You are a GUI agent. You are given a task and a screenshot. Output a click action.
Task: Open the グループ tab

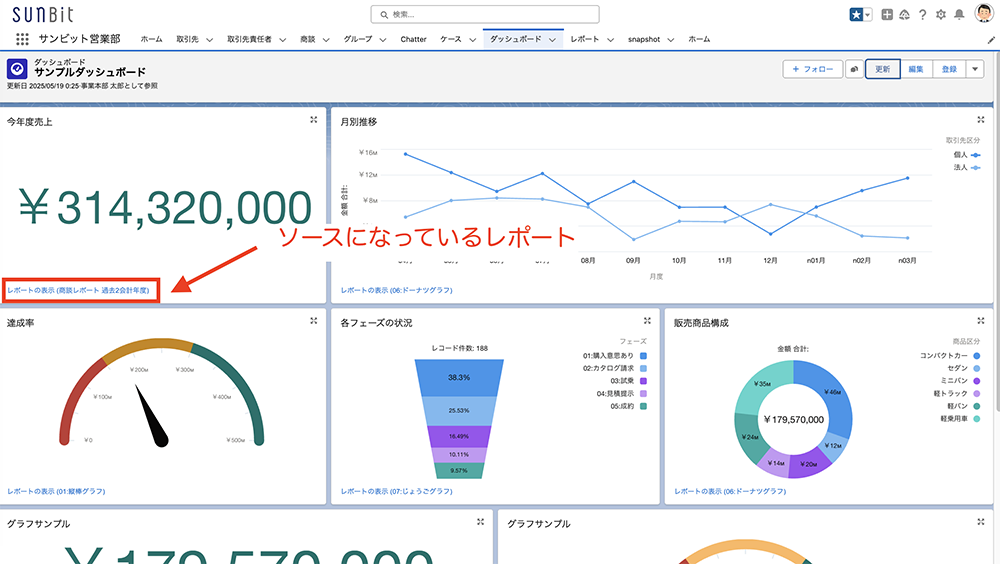(x=358, y=39)
